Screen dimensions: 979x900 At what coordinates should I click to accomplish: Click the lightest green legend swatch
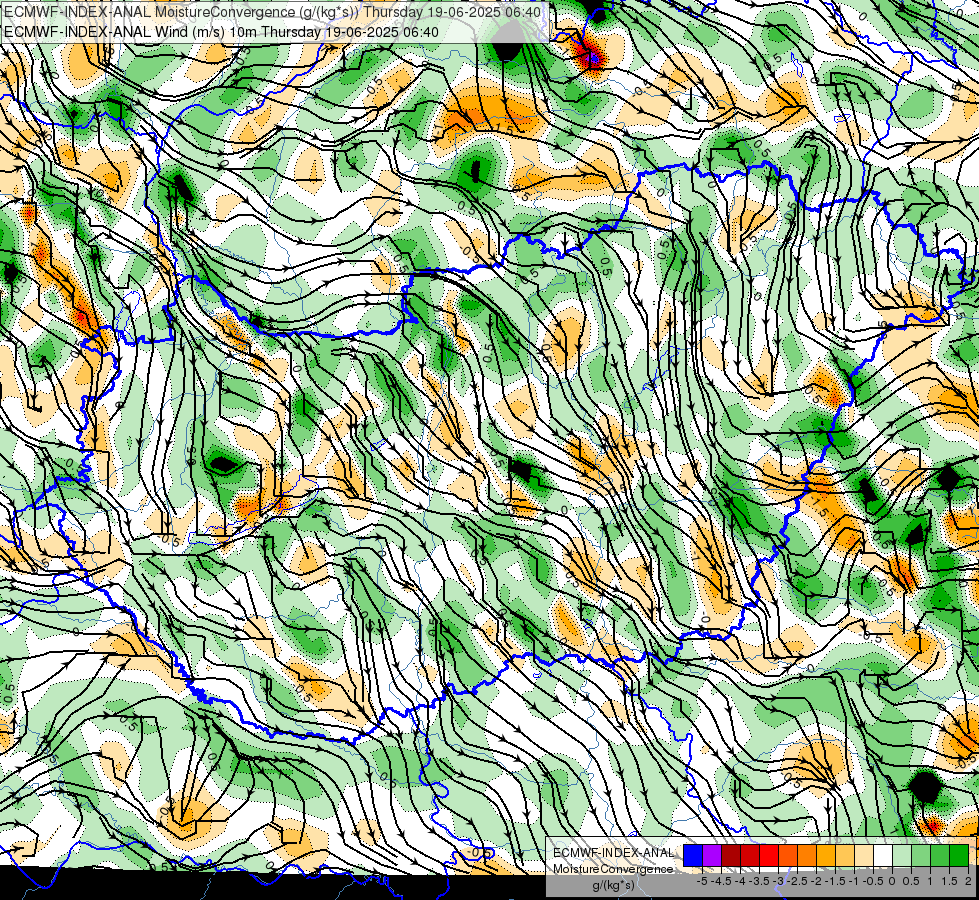[902, 855]
